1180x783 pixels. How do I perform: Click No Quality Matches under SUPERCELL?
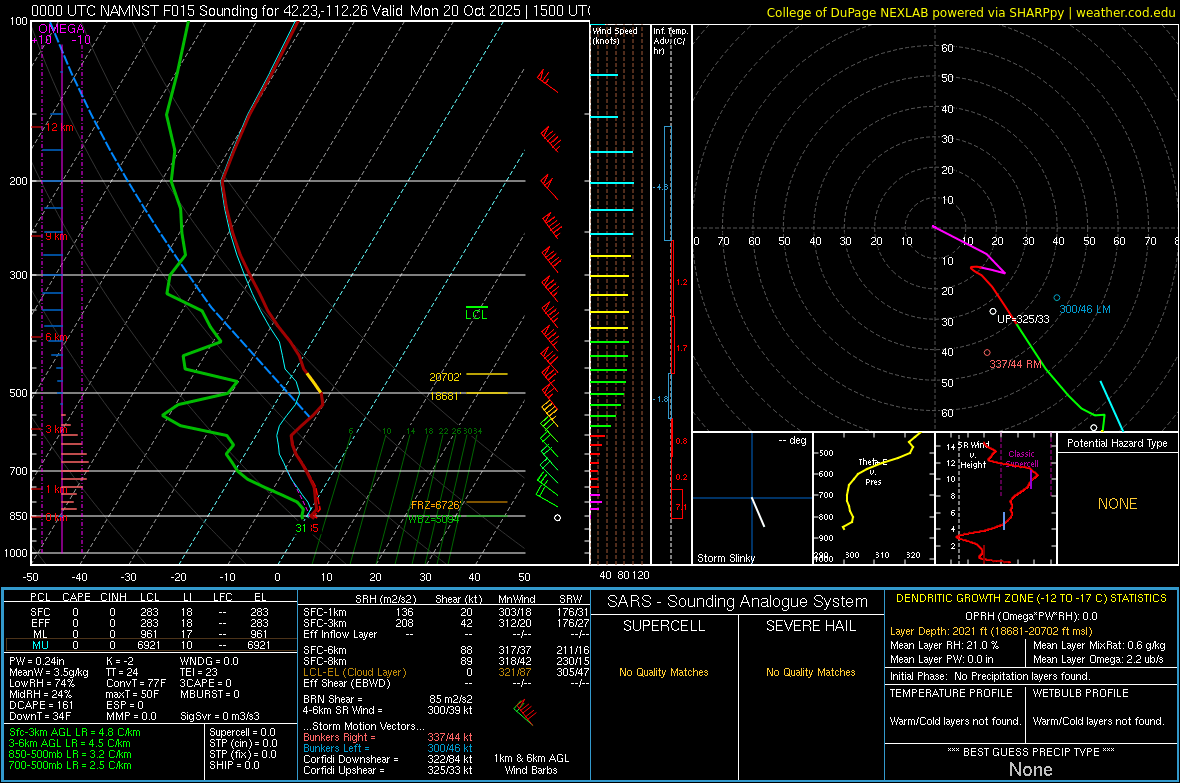tap(664, 672)
